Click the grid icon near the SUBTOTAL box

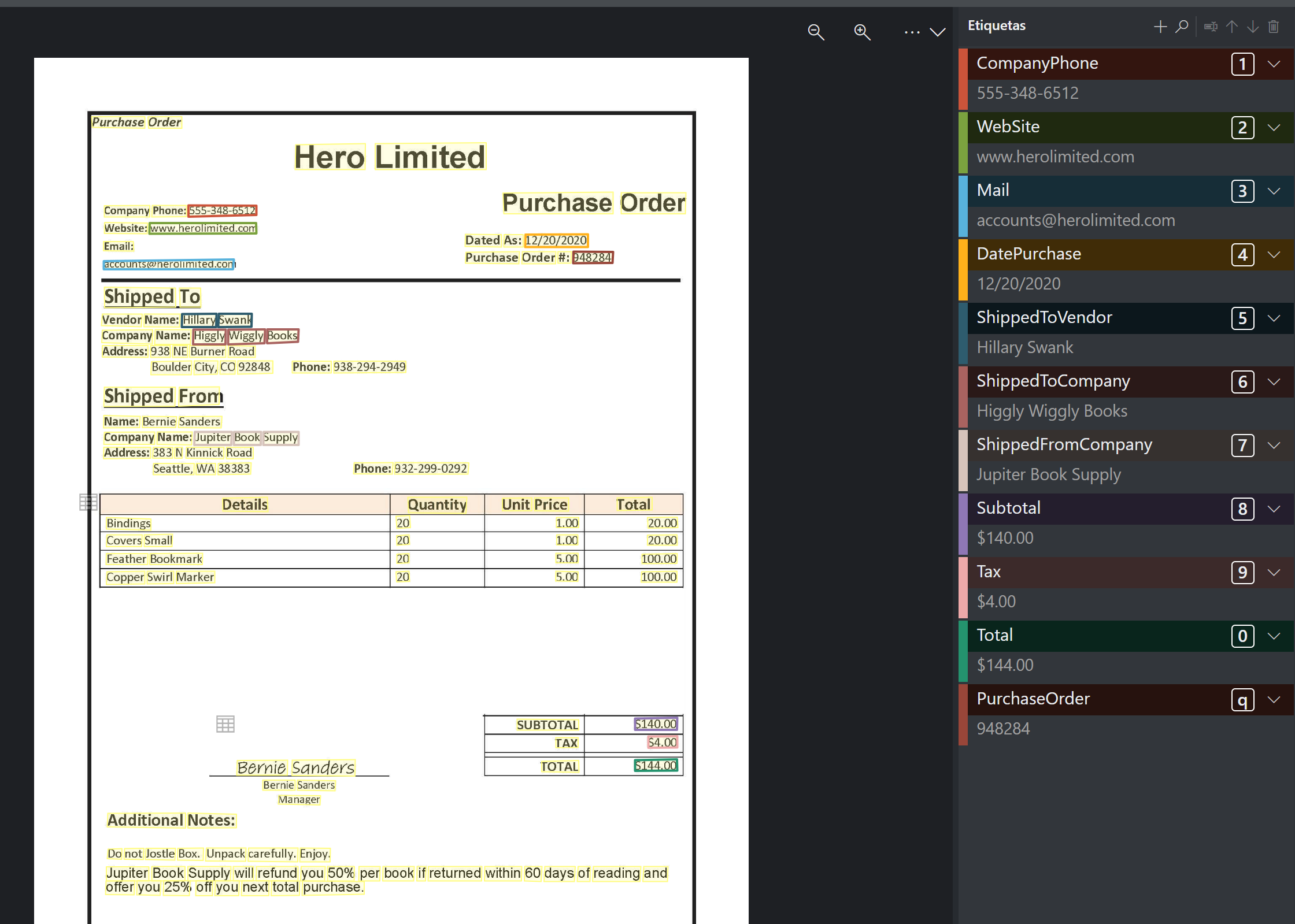click(x=226, y=724)
